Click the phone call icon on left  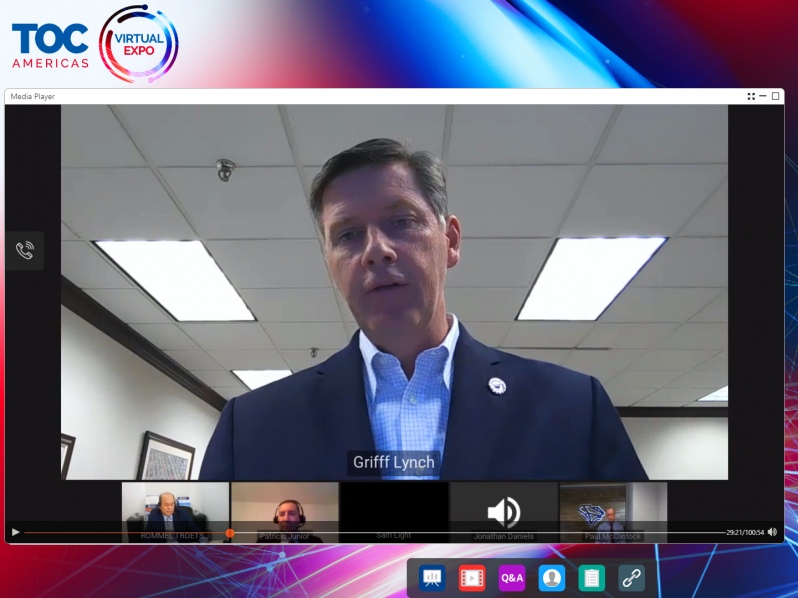coord(24,250)
